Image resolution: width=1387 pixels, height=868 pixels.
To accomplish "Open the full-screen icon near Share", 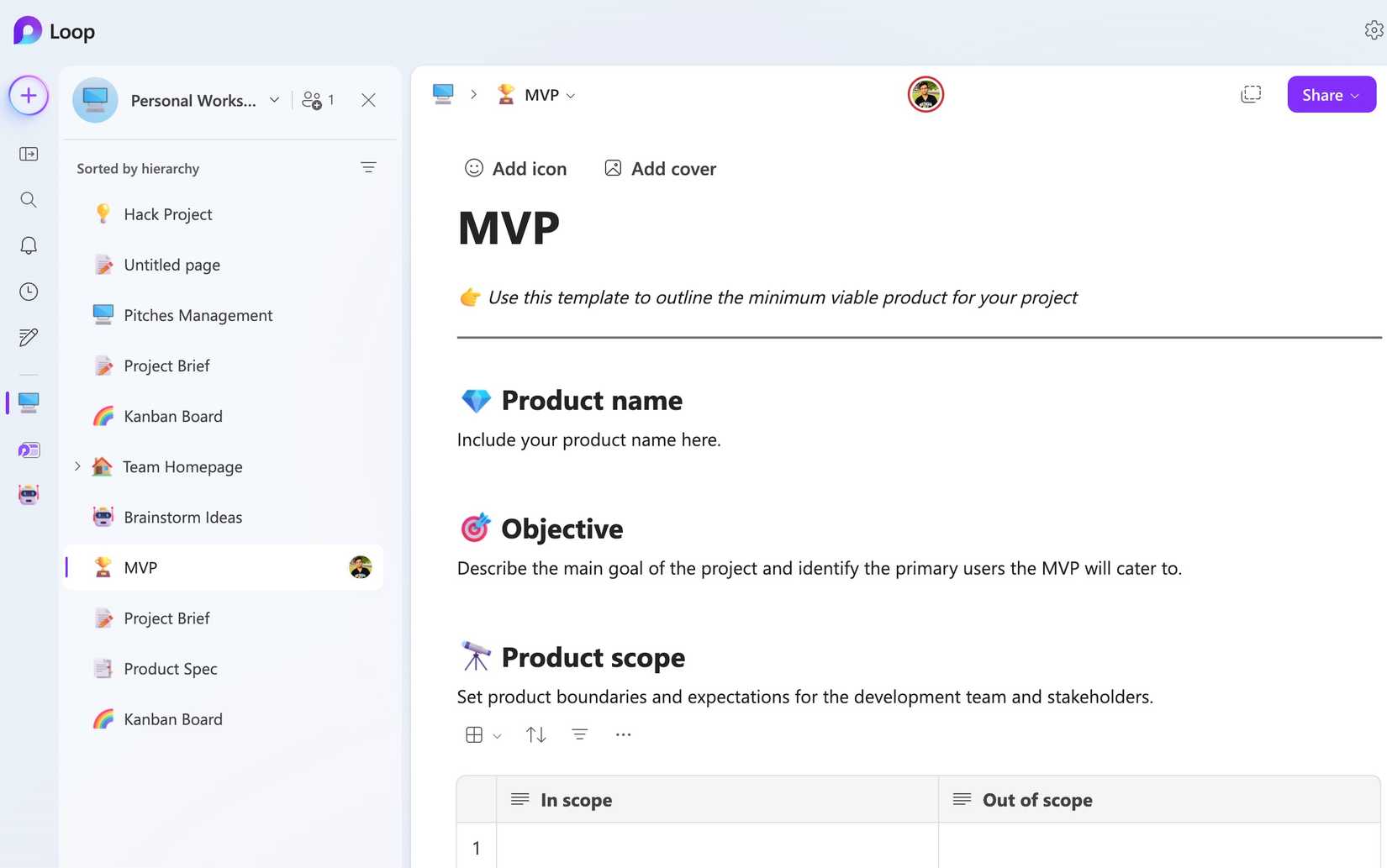I will [1251, 94].
